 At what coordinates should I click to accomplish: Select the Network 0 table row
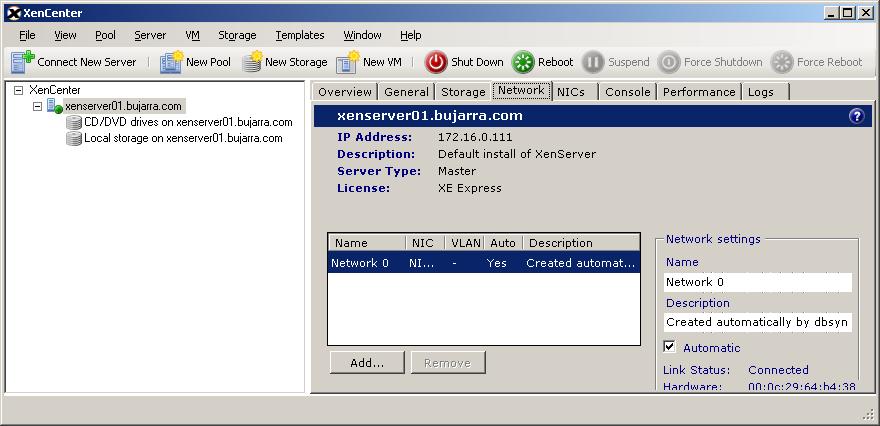point(484,263)
